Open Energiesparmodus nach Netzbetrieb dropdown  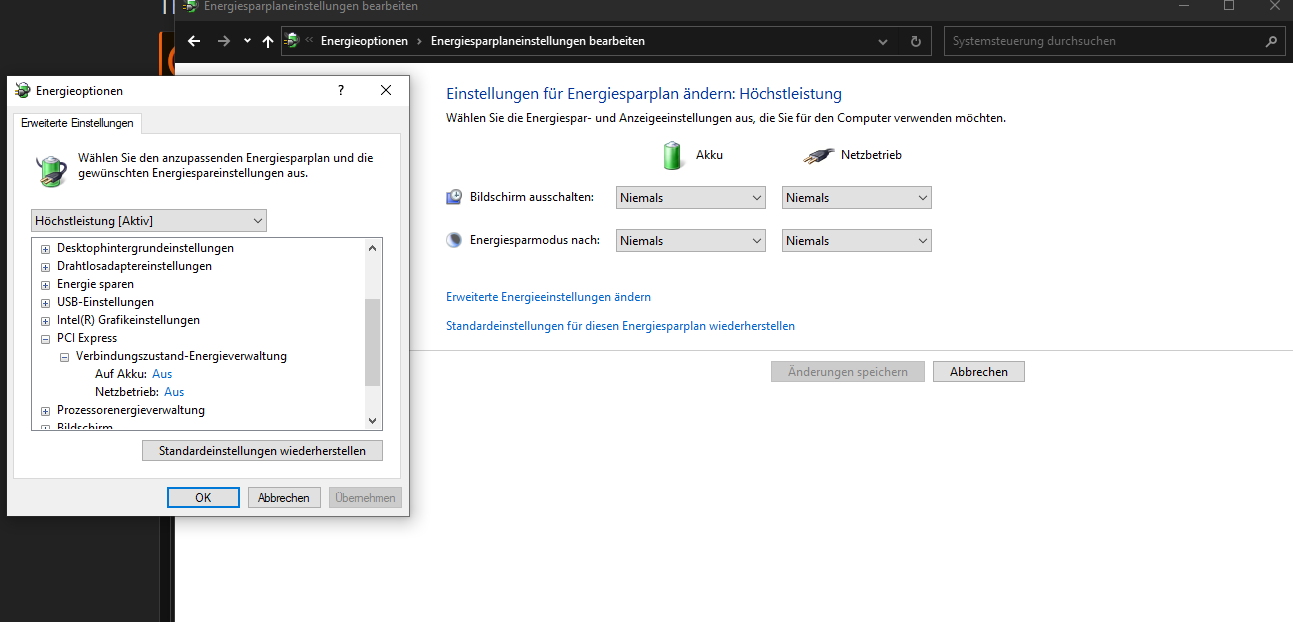pyautogui.click(x=857, y=241)
